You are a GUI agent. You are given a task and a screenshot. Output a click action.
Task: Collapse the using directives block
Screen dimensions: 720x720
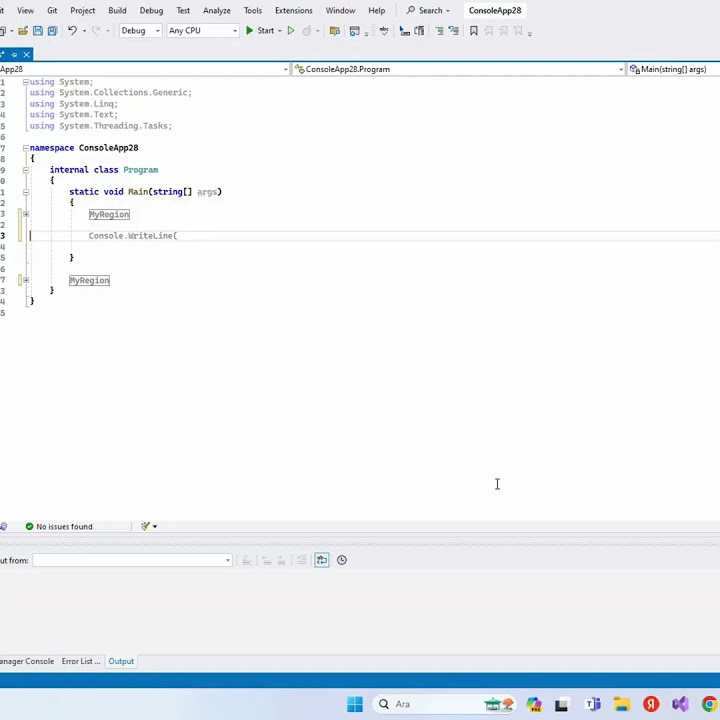[26, 82]
